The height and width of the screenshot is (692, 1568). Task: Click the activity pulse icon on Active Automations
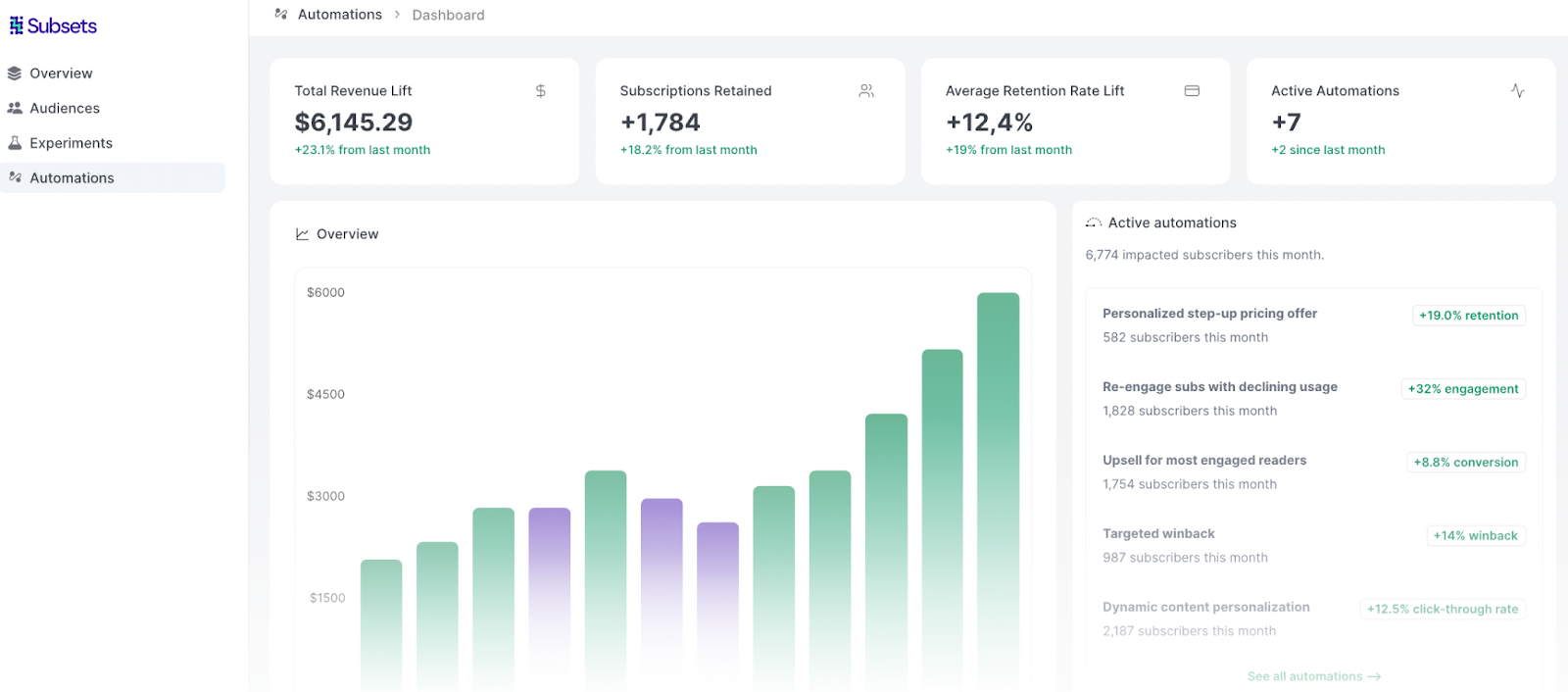click(1517, 90)
